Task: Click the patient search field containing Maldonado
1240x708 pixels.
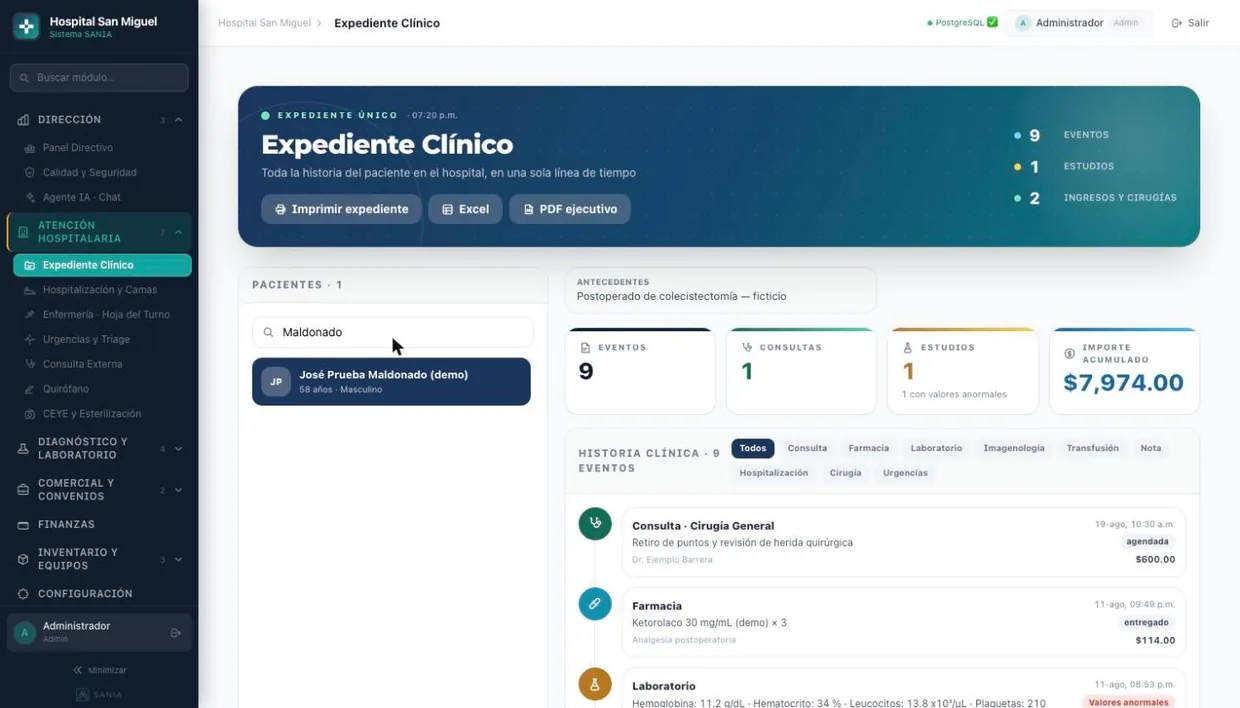Action: (392, 332)
